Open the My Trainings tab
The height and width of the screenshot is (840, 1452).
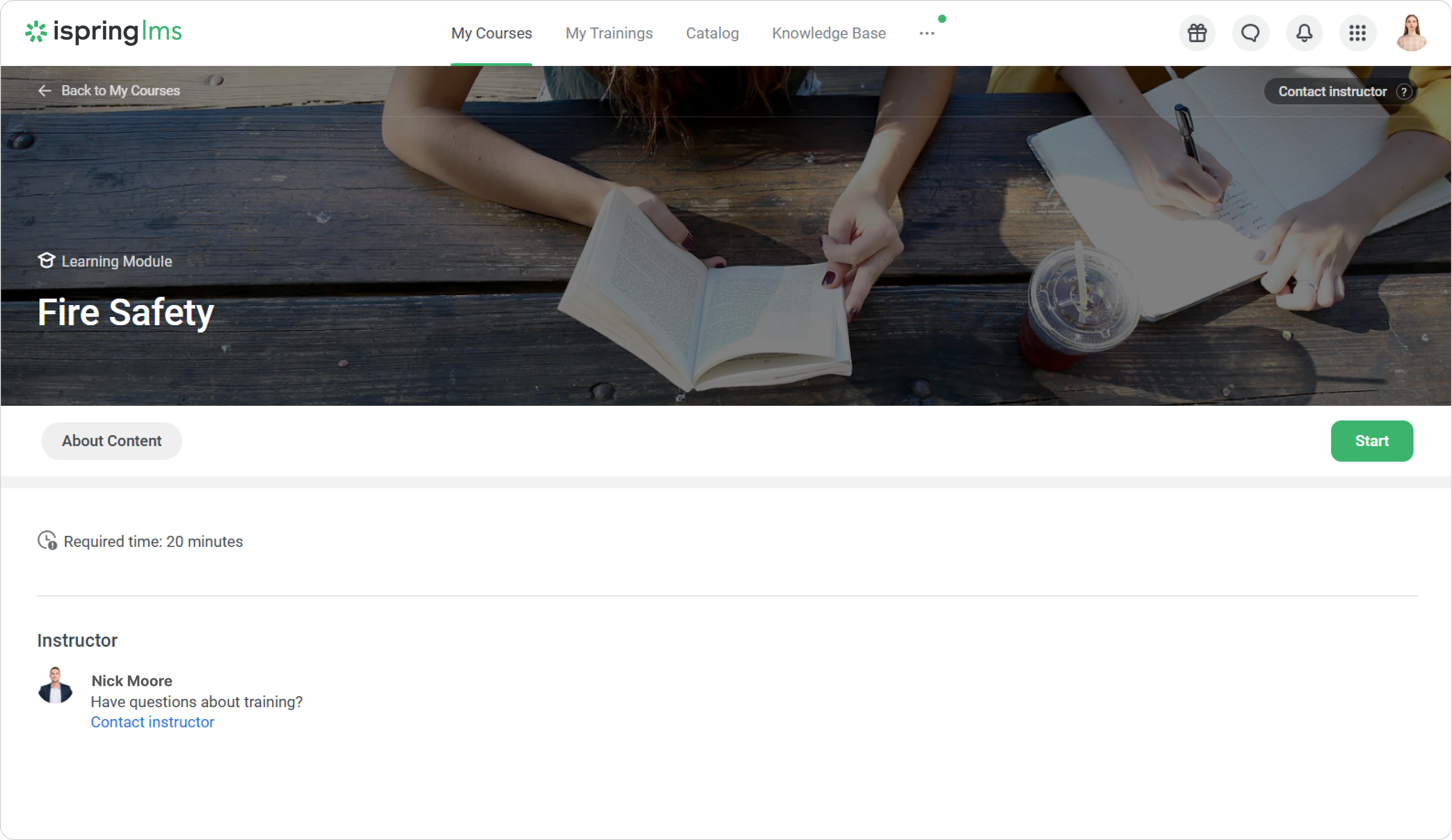609,33
